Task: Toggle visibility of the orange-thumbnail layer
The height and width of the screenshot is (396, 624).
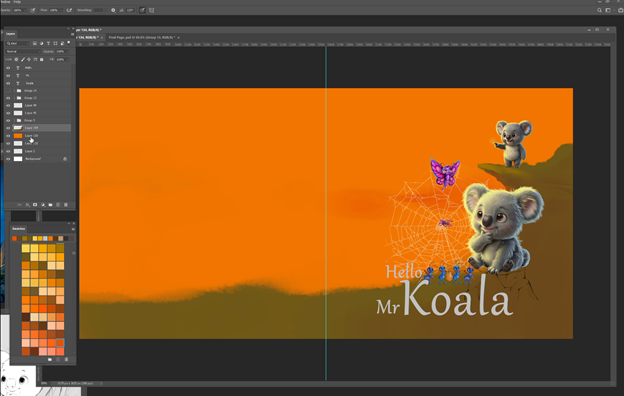Action: click(x=8, y=136)
